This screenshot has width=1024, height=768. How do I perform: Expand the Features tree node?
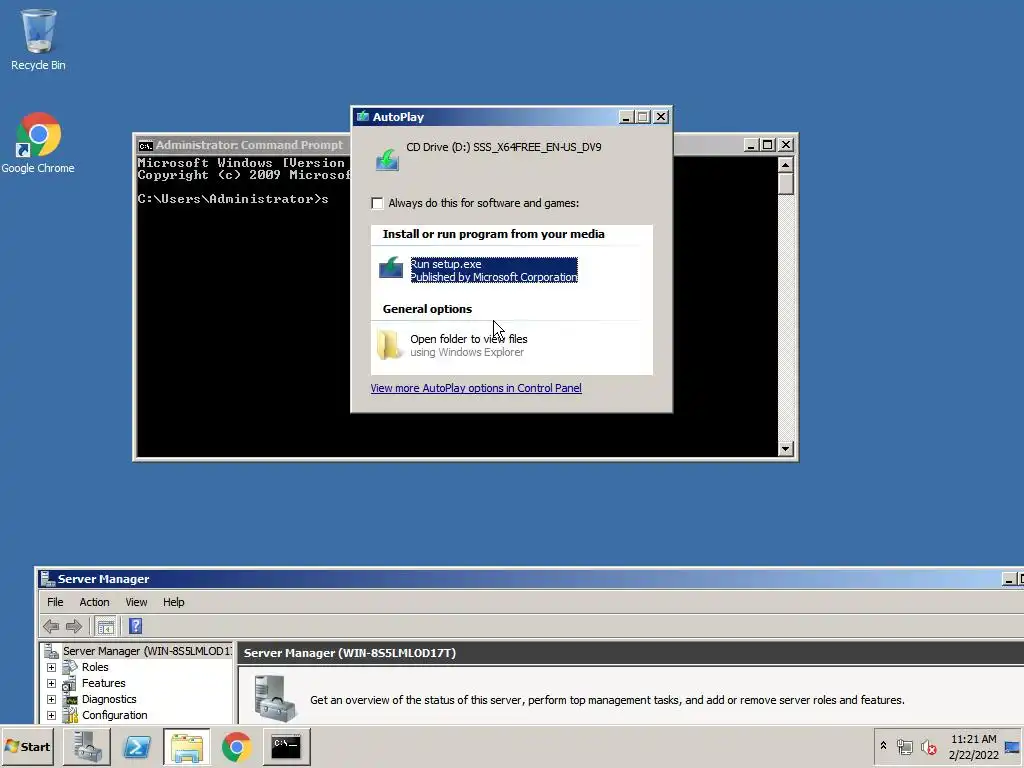pos(51,683)
